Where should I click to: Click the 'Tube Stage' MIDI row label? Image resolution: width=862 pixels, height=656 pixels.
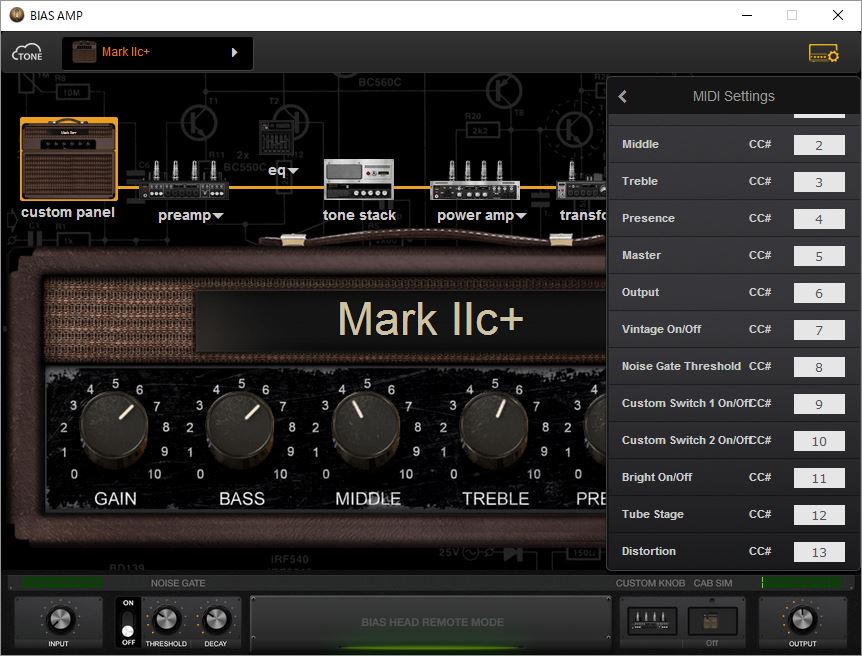coord(653,514)
